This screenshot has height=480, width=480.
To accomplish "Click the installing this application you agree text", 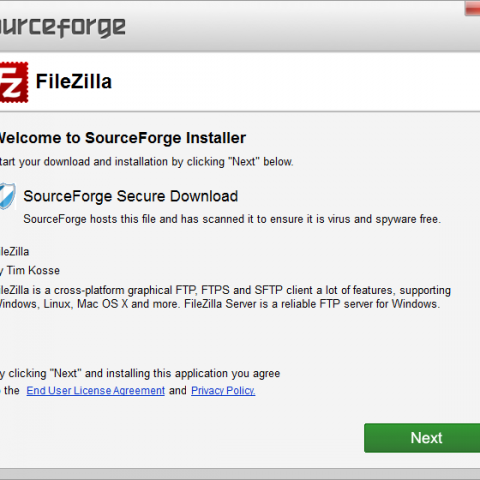I will pos(140,373).
